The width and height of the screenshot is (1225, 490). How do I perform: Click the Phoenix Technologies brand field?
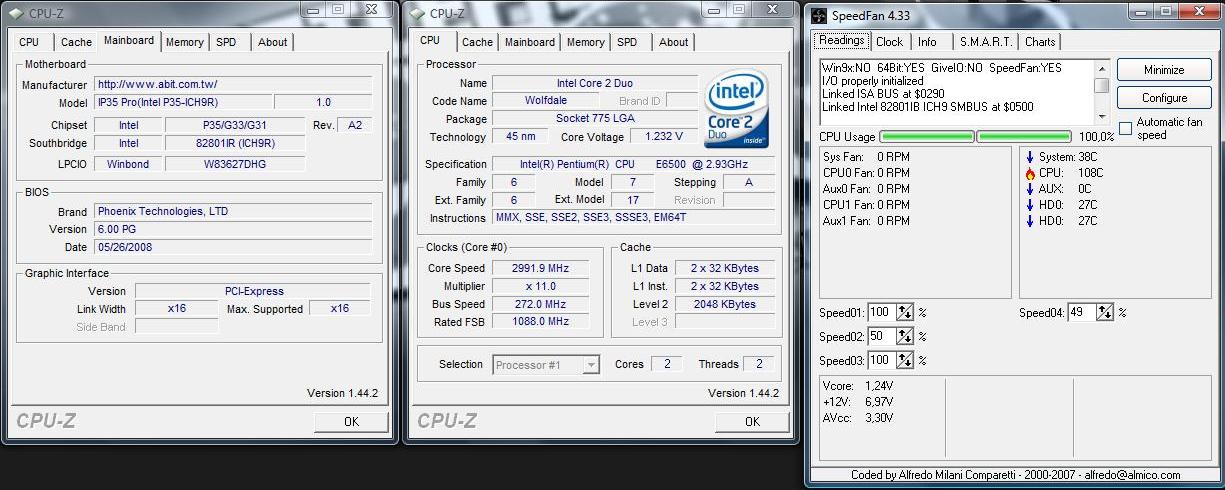pos(232,211)
